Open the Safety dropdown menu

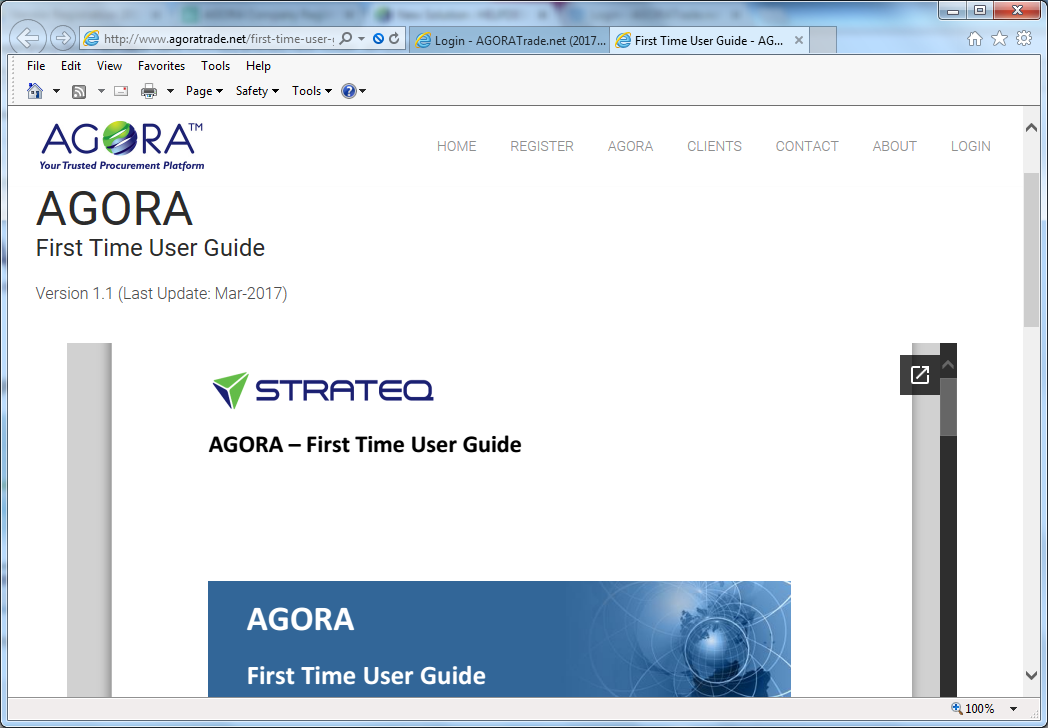[257, 91]
